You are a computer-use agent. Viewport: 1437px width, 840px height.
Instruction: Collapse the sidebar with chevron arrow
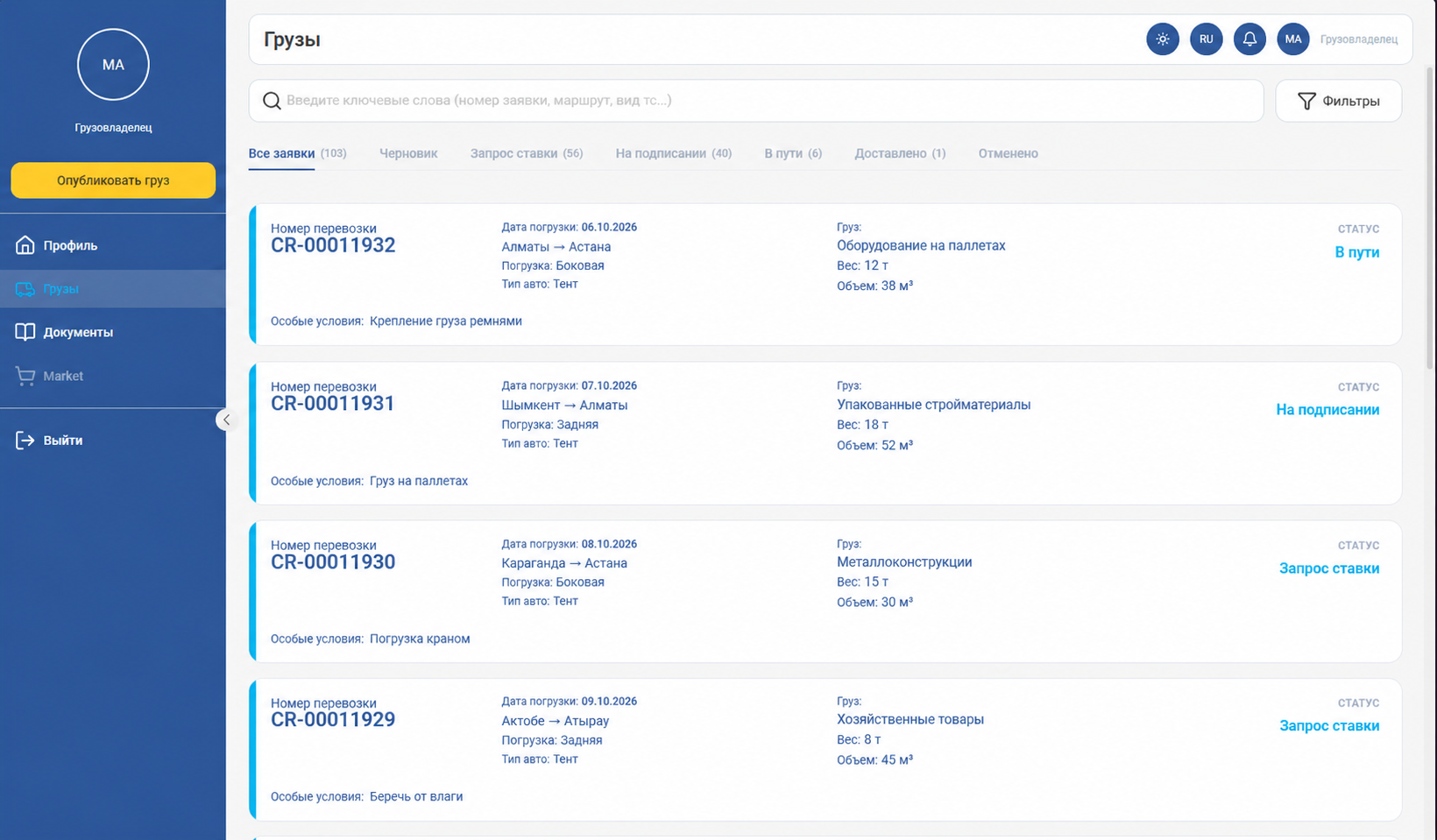point(226,420)
